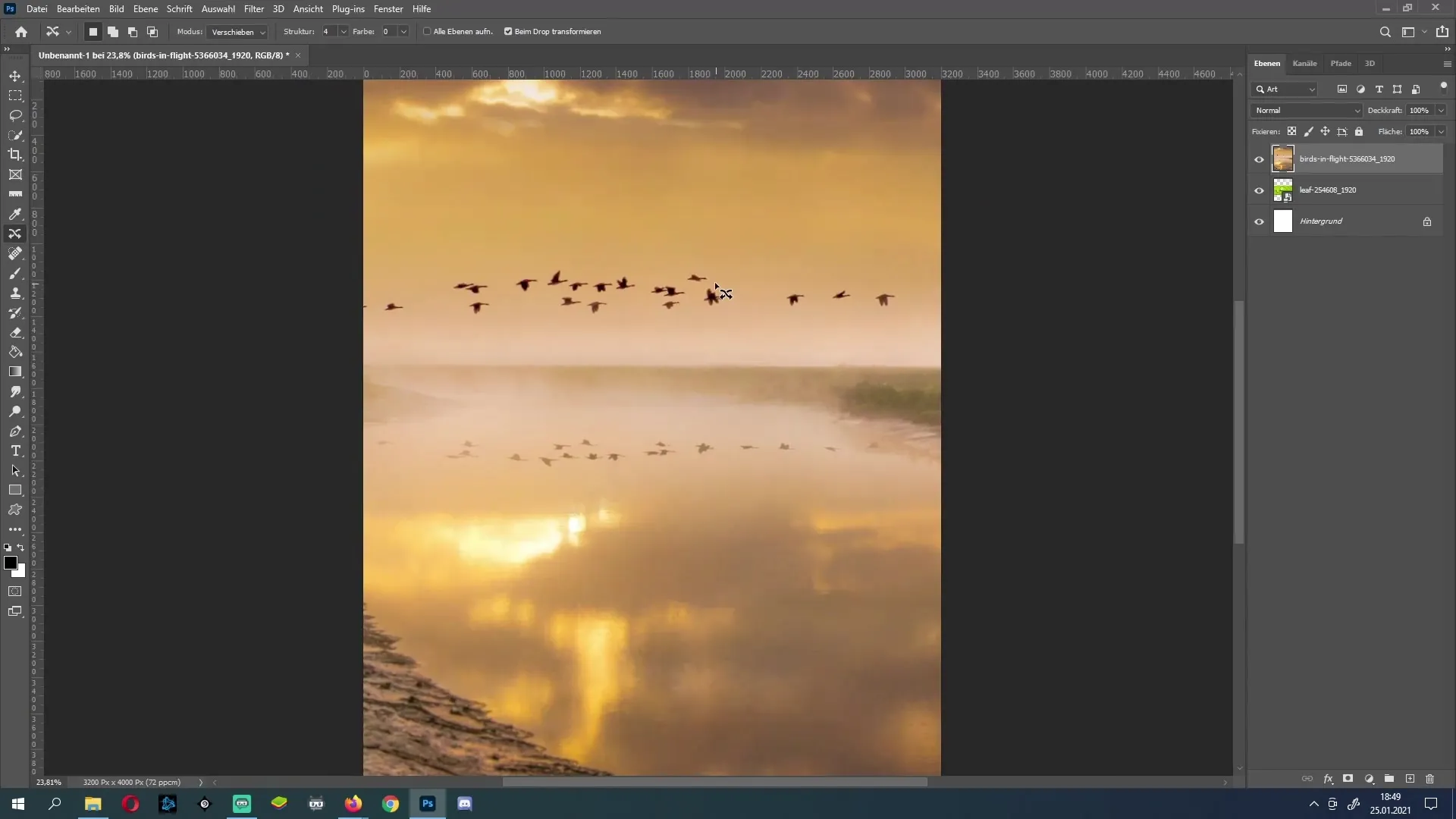
Task: Toggle visibility of birds-in-flight layer
Action: [1260, 158]
